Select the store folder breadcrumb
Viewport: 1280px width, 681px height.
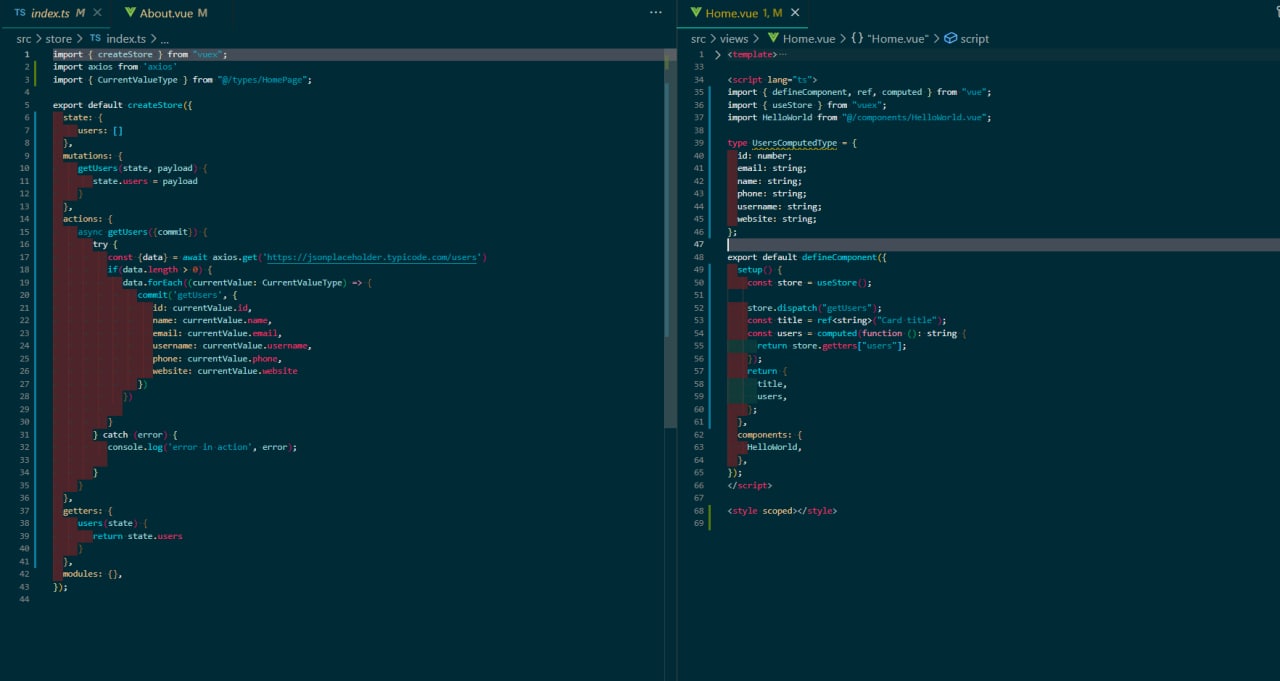click(x=59, y=39)
